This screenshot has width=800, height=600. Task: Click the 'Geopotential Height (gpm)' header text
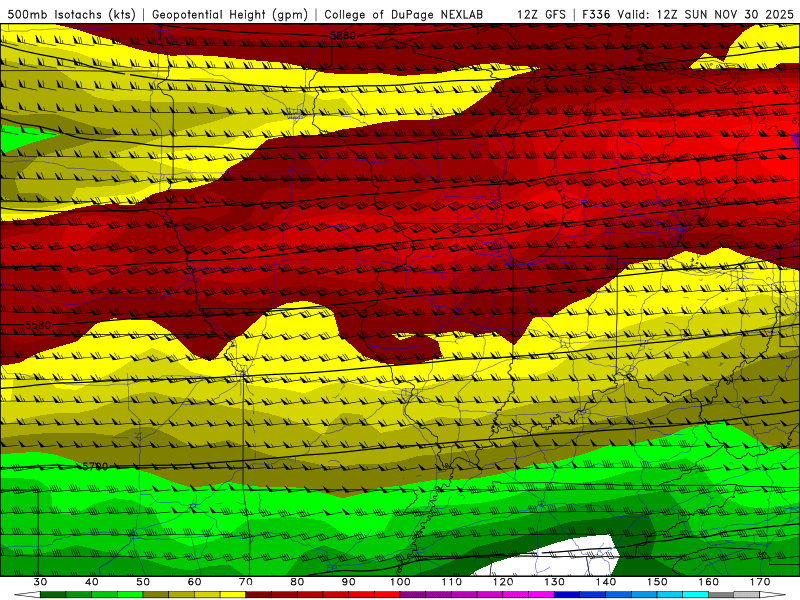click(230, 14)
